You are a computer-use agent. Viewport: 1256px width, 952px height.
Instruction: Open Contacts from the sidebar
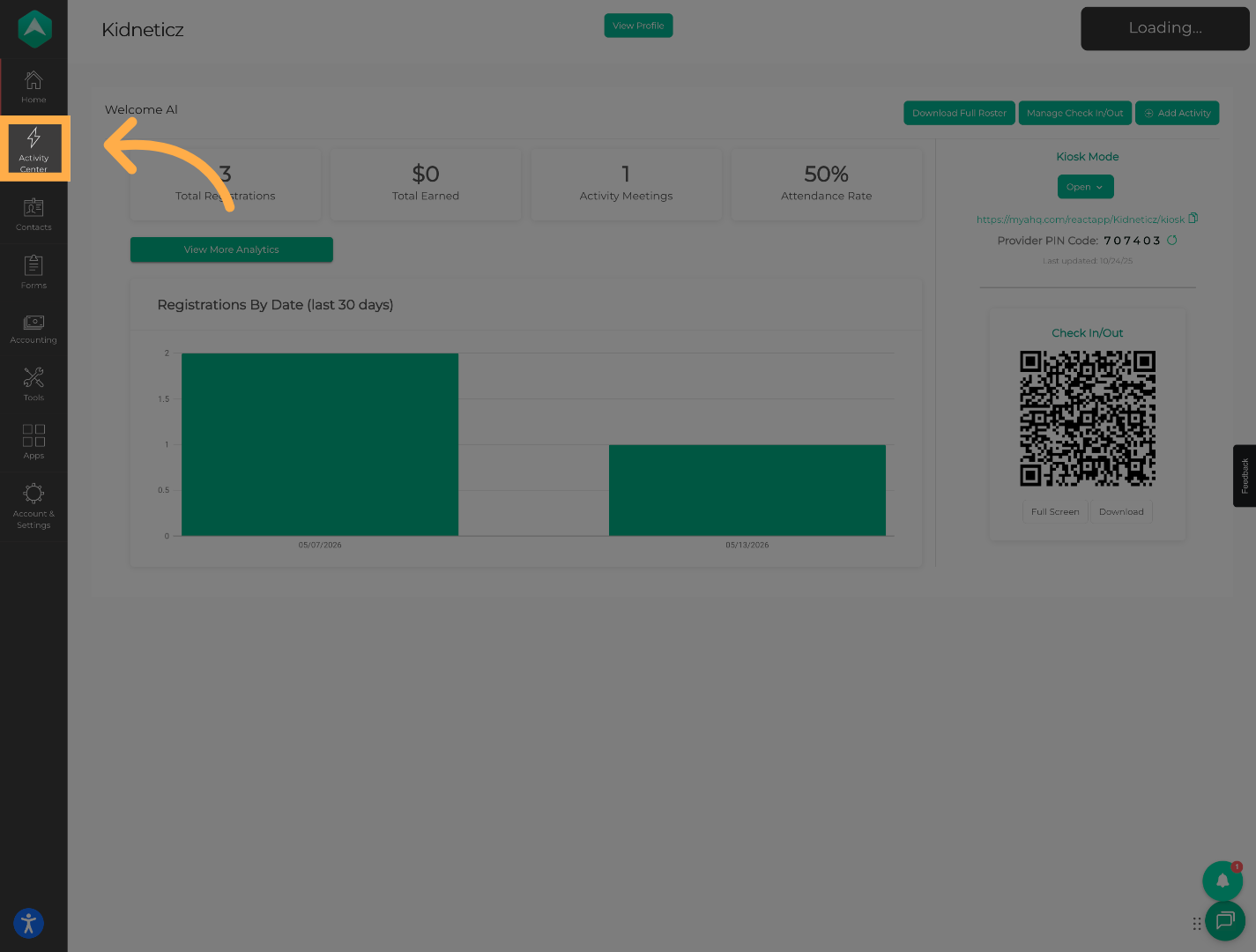tap(33, 215)
